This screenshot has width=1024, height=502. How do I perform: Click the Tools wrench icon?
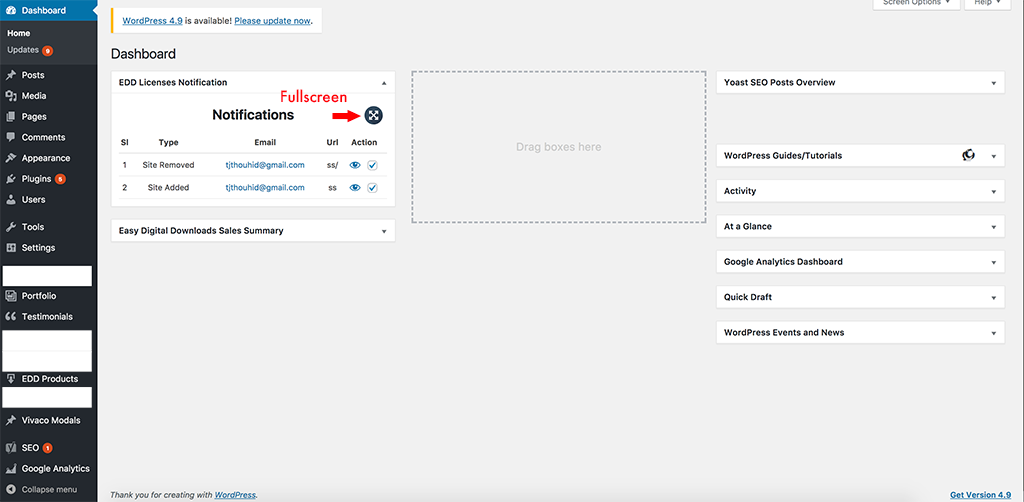[x=10, y=227]
